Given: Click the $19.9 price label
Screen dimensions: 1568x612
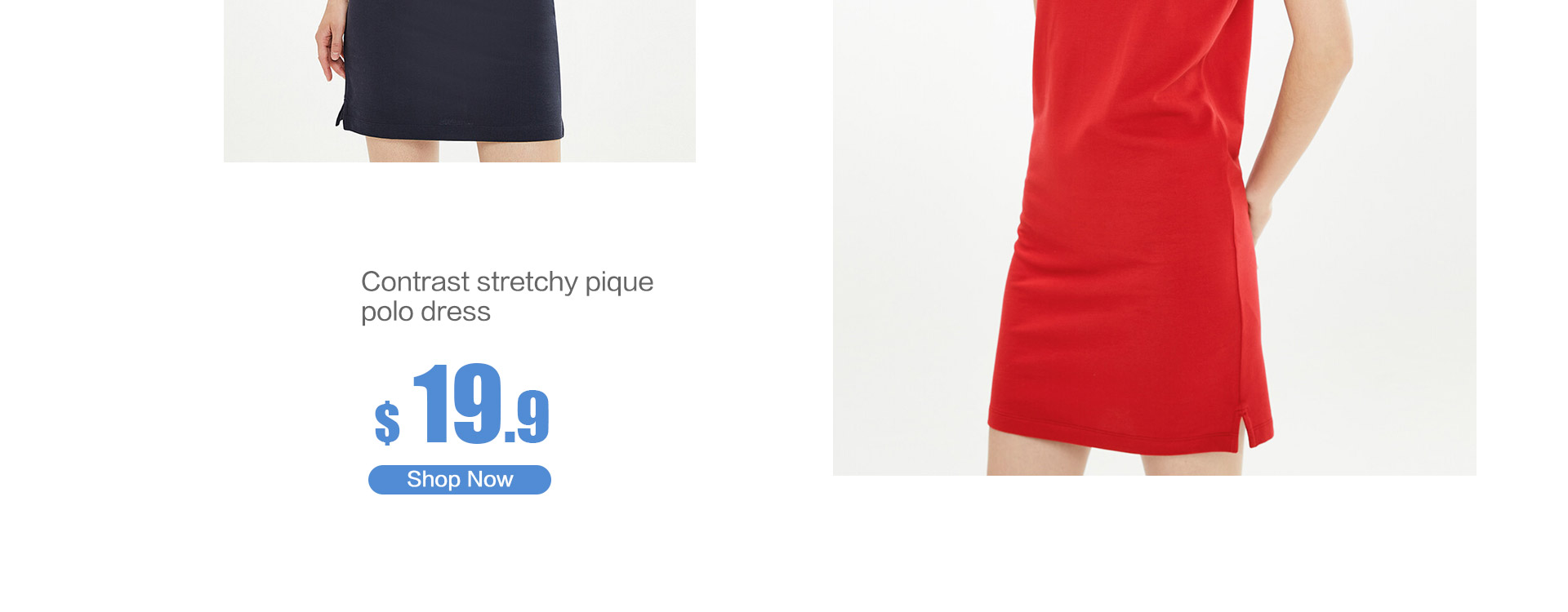Looking at the screenshot, I should point(462,405).
